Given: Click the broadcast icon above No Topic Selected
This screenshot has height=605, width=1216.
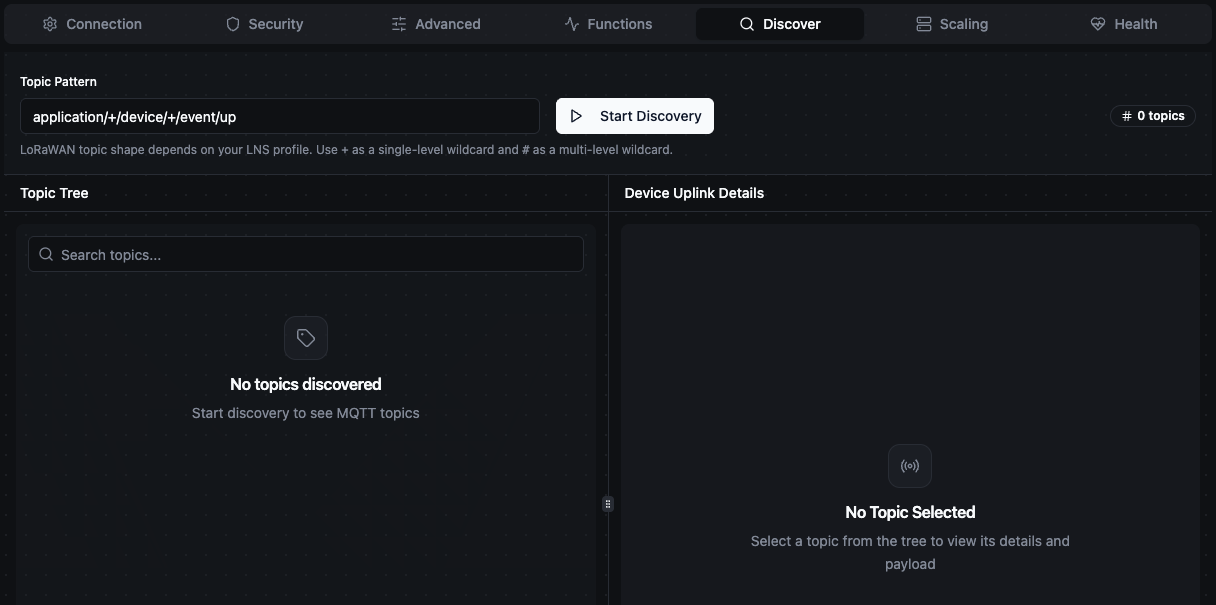Looking at the screenshot, I should click(x=910, y=466).
